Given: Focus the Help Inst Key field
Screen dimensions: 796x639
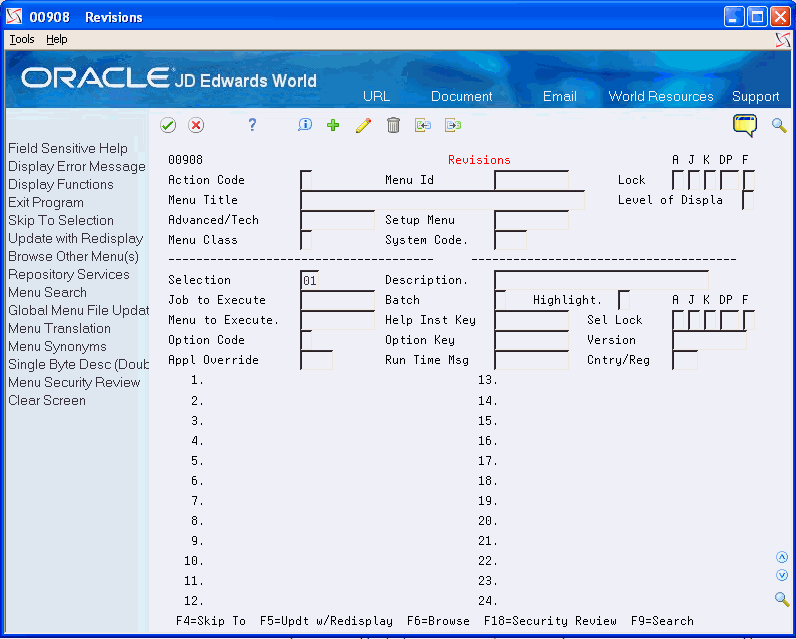Looking at the screenshot, I should (x=531, y=320).
